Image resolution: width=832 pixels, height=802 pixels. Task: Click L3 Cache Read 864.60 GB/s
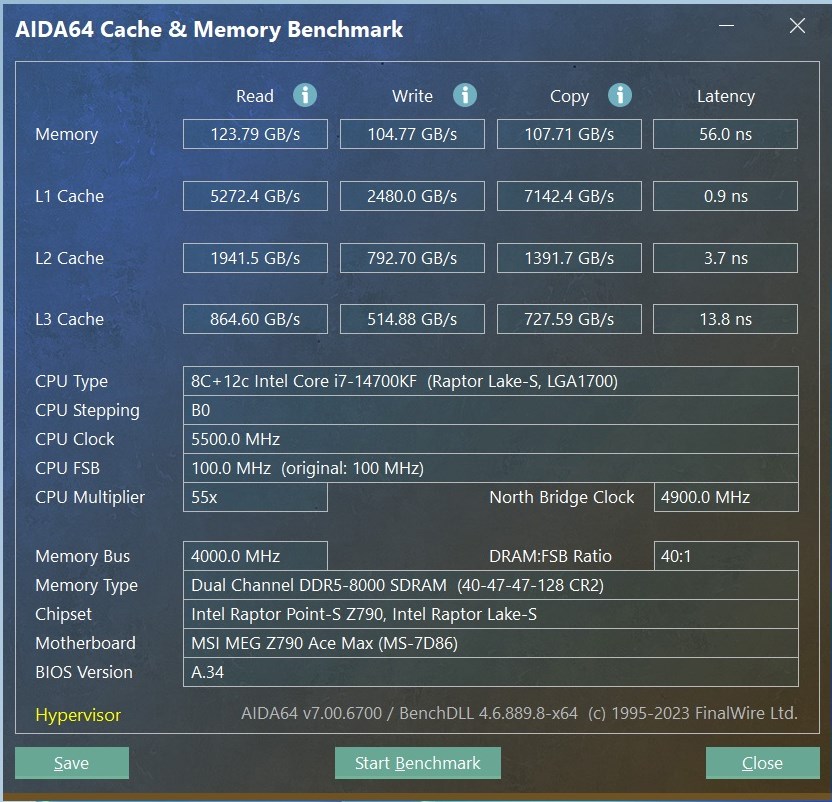click(255, 319)
